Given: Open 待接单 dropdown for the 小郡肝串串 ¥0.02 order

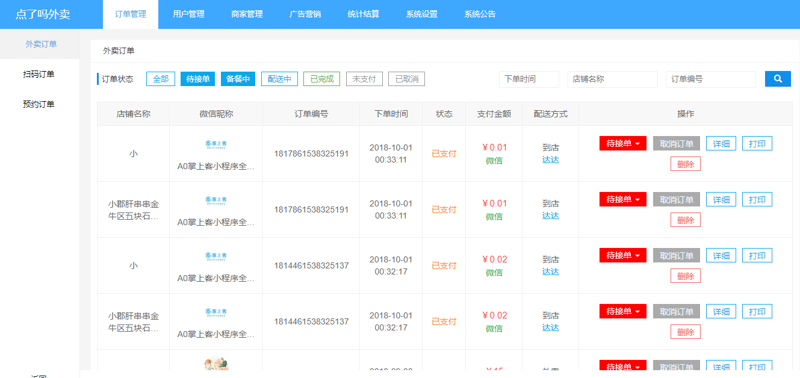Looking at the screenshot, I should click(x=622, y=312).
